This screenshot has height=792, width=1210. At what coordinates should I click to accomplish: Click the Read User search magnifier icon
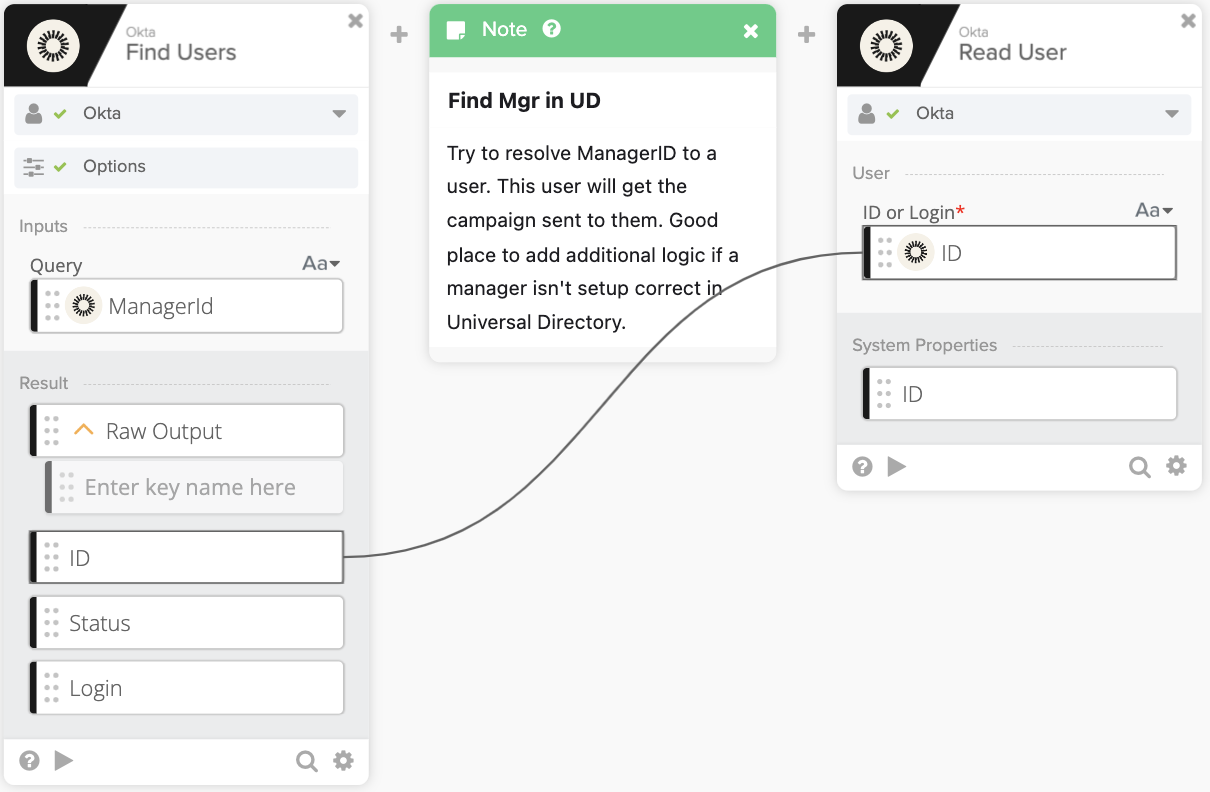[x=1139, y=467]
